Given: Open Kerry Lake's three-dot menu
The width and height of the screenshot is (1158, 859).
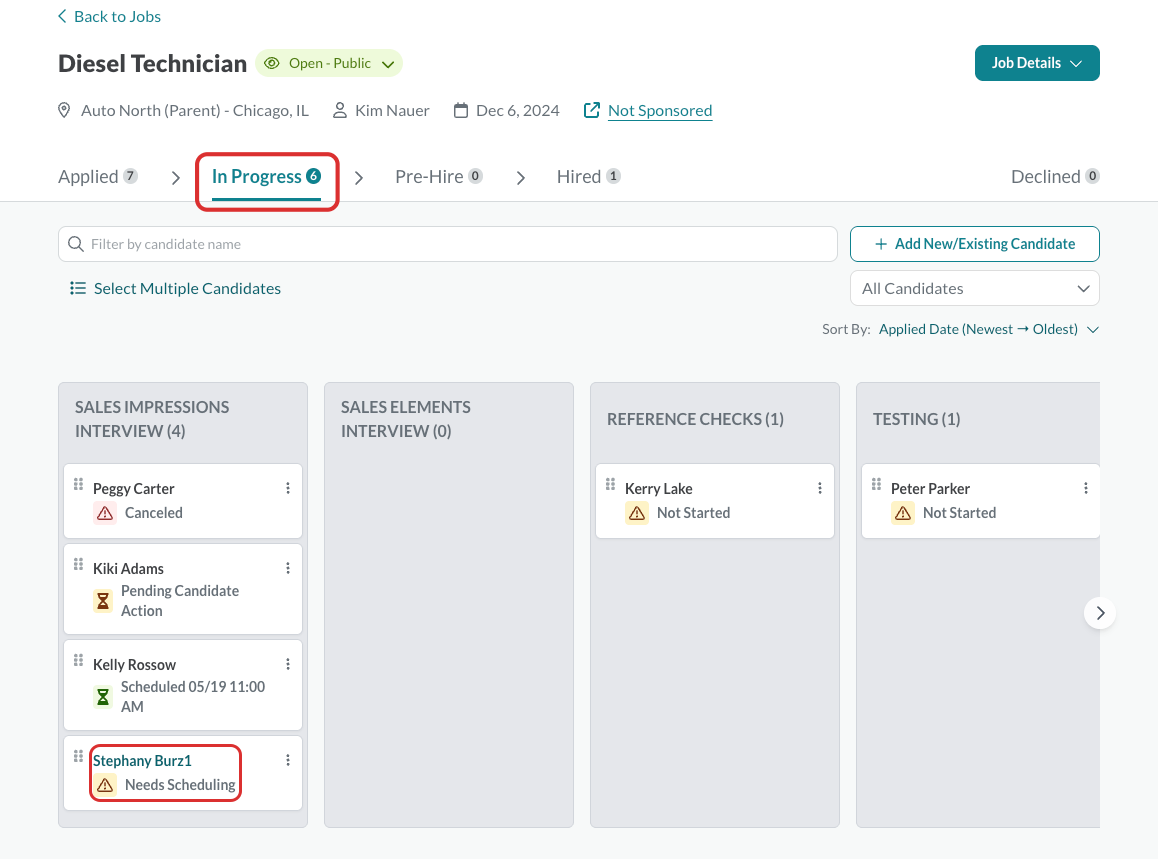Looking at the screenshot, I should [x=820, y=488].
